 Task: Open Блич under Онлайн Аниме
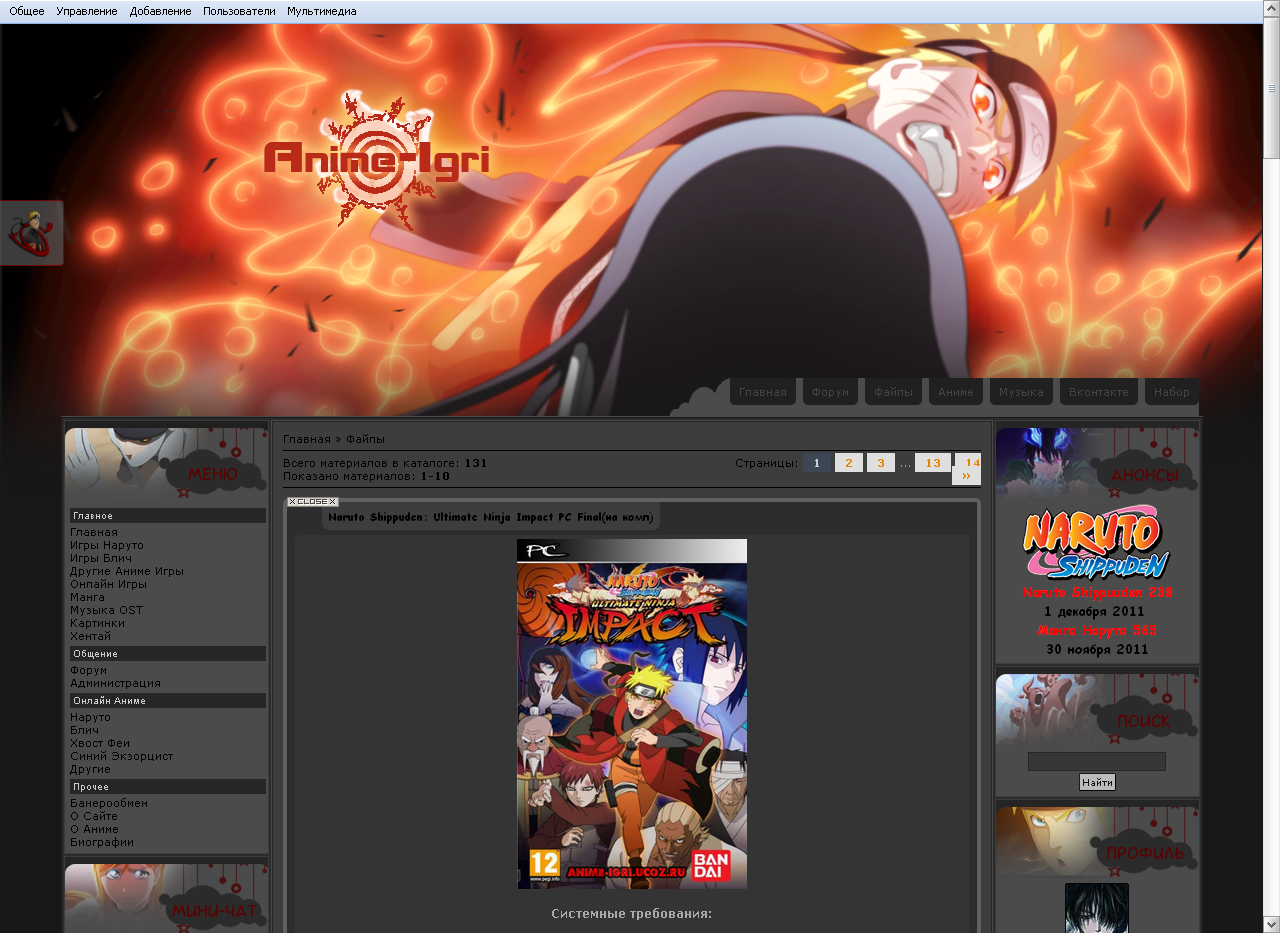(84, 730)
